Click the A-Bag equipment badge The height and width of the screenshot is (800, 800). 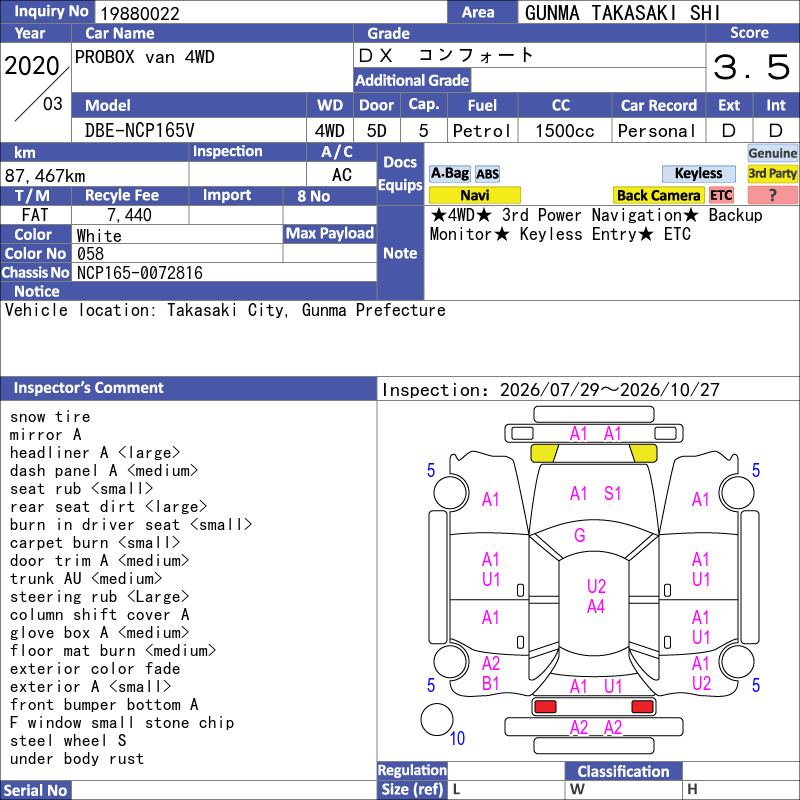point(449,173)
